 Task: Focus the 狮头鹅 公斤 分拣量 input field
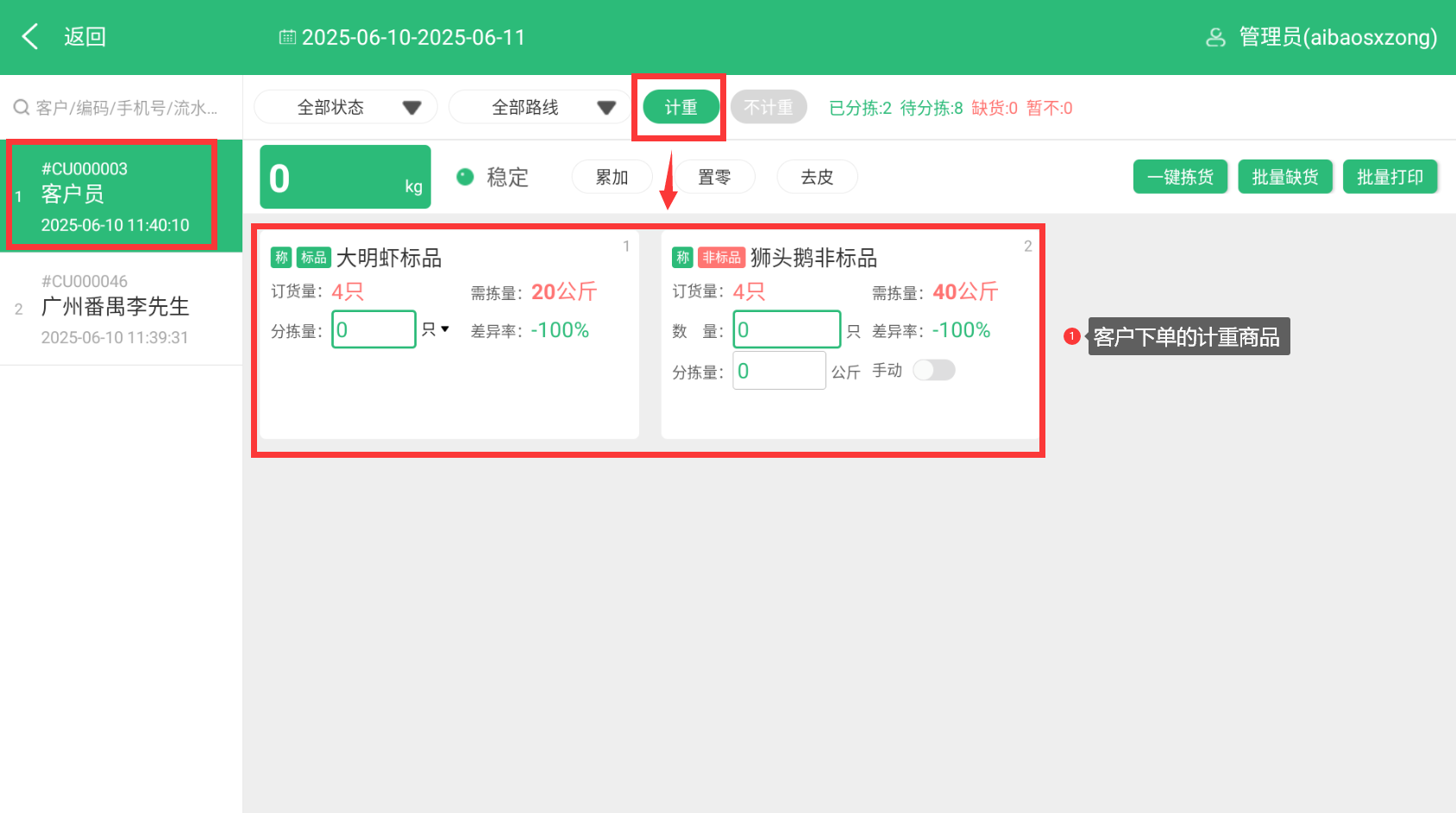(779, 371)
